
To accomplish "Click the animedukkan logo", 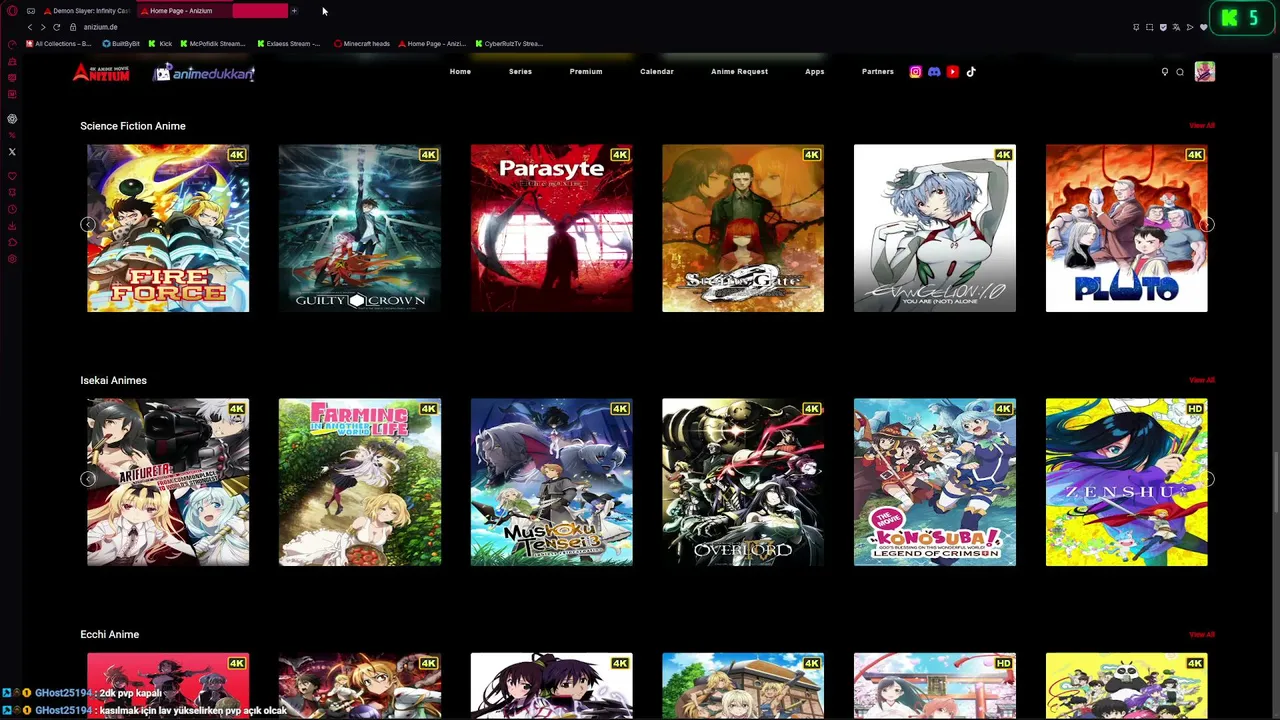I will point(204,73).
